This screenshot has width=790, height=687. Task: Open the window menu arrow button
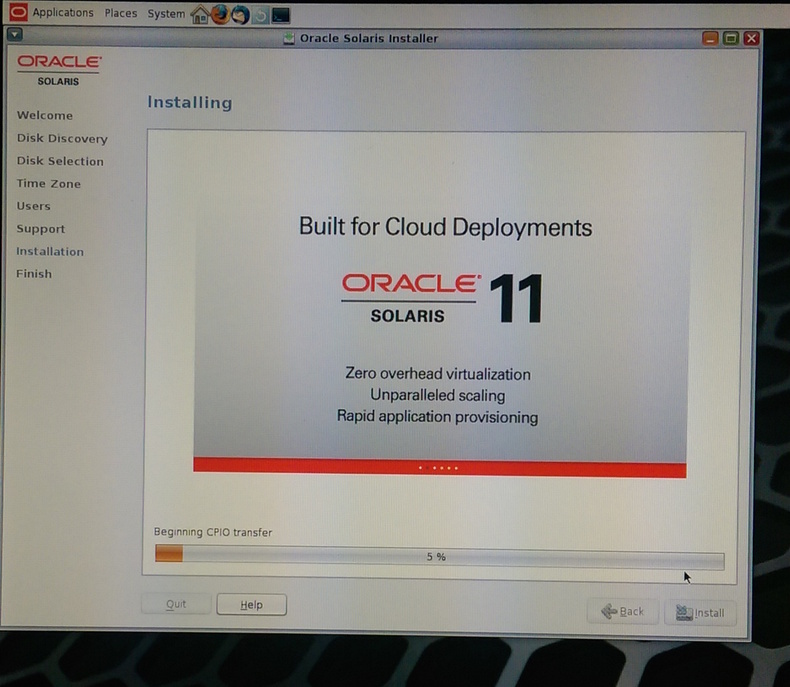click(15, 34)
